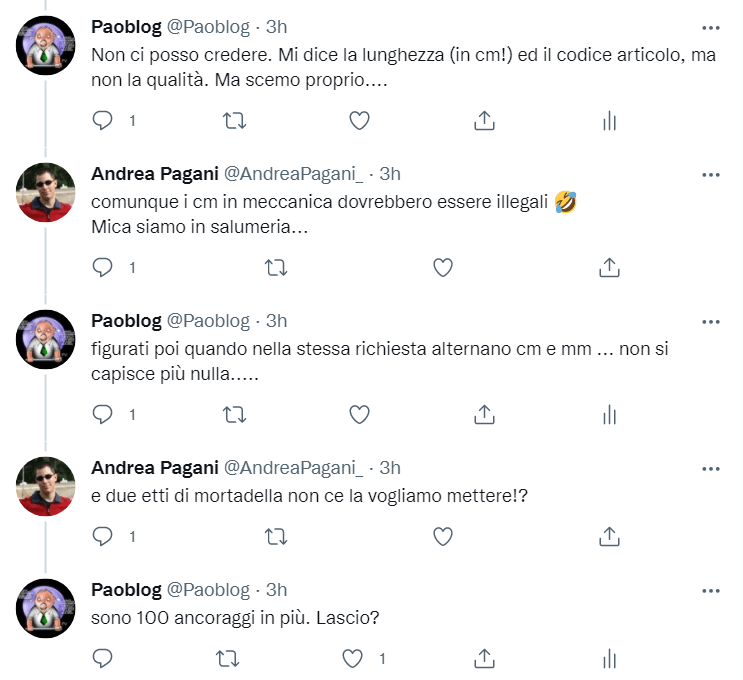
Task: Open the 3h timestamp on the 'figurati poi' tweet
Action: point(276,321)
